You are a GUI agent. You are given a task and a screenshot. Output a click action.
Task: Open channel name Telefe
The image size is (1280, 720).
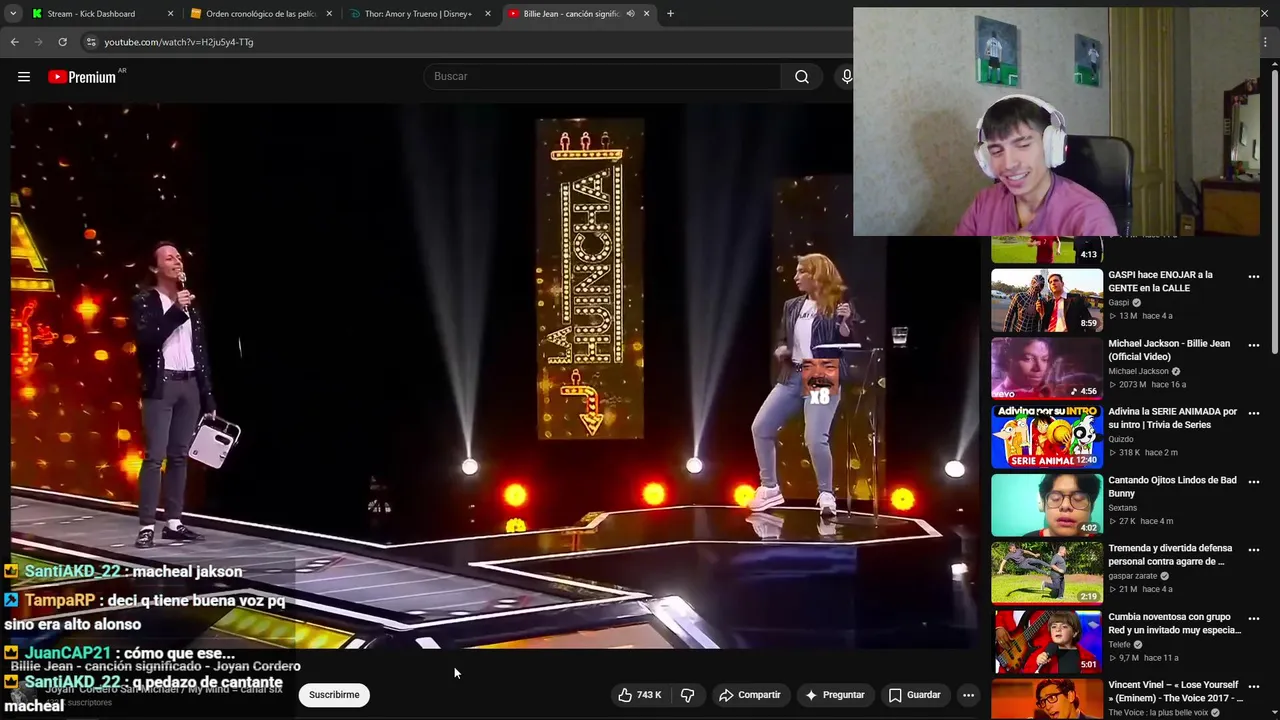click(x=1120, y=645)
